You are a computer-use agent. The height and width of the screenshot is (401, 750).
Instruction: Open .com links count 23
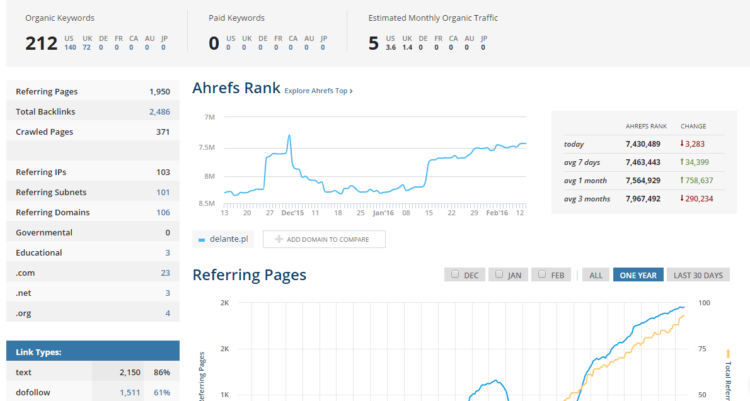(165, 273)
